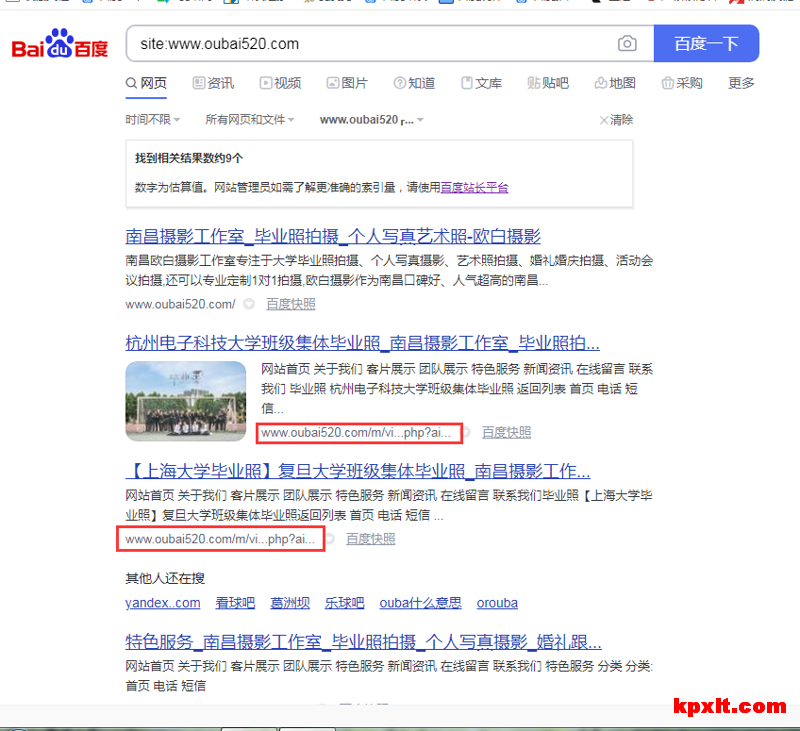Open the 地图 map tab
This screenshot has height=731, width=800.
[x=614, y=83]
